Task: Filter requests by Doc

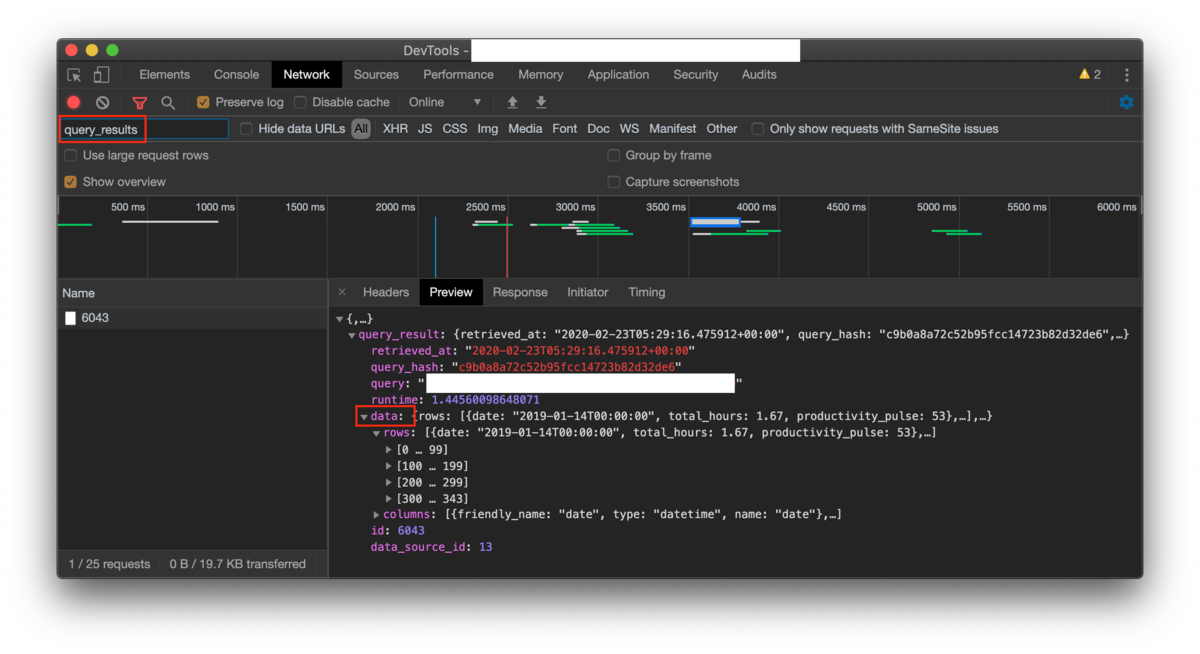Action: click(598, 129)
